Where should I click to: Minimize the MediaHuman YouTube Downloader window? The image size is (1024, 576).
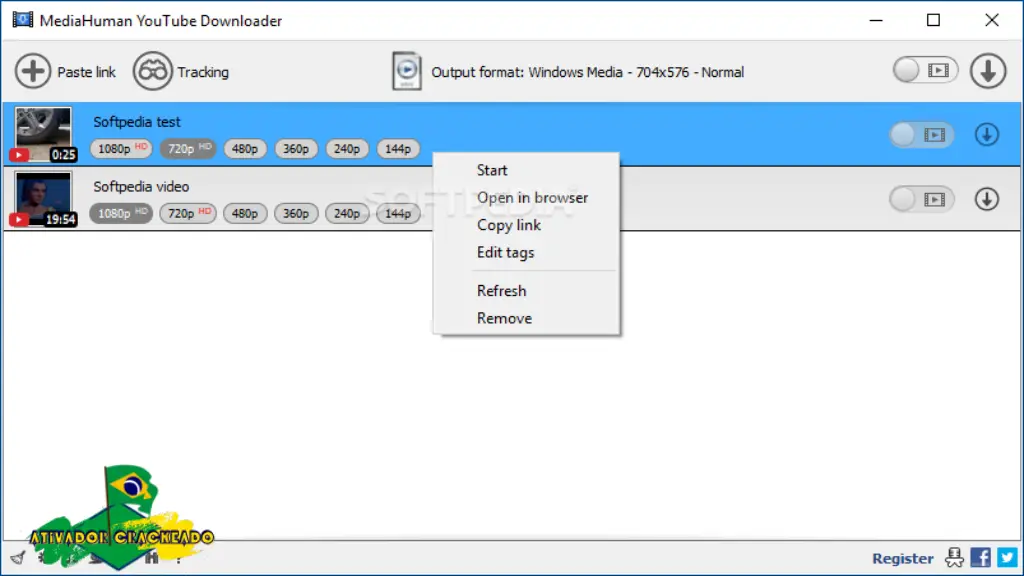tap(876, 20)
